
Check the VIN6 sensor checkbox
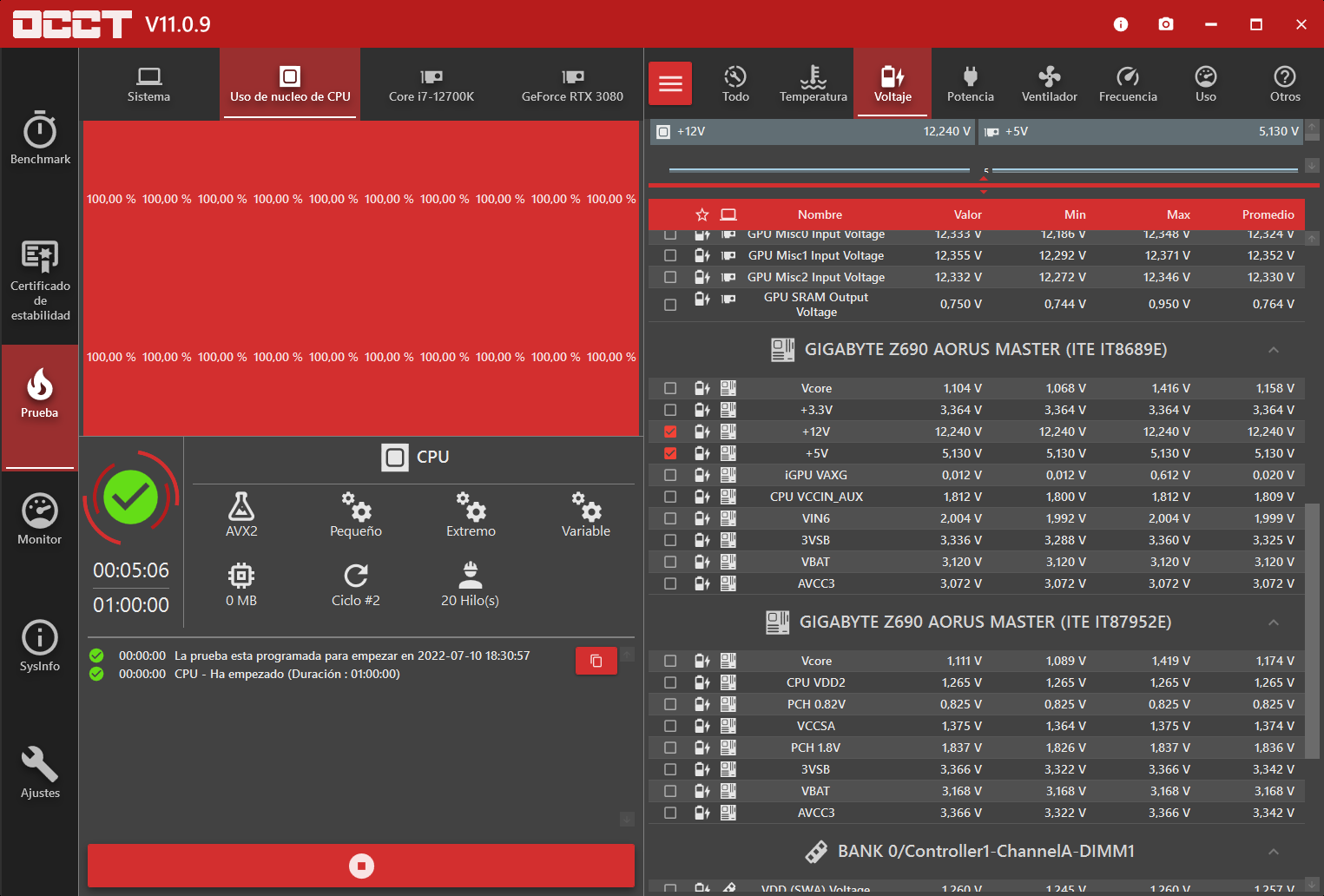[670, 518]
